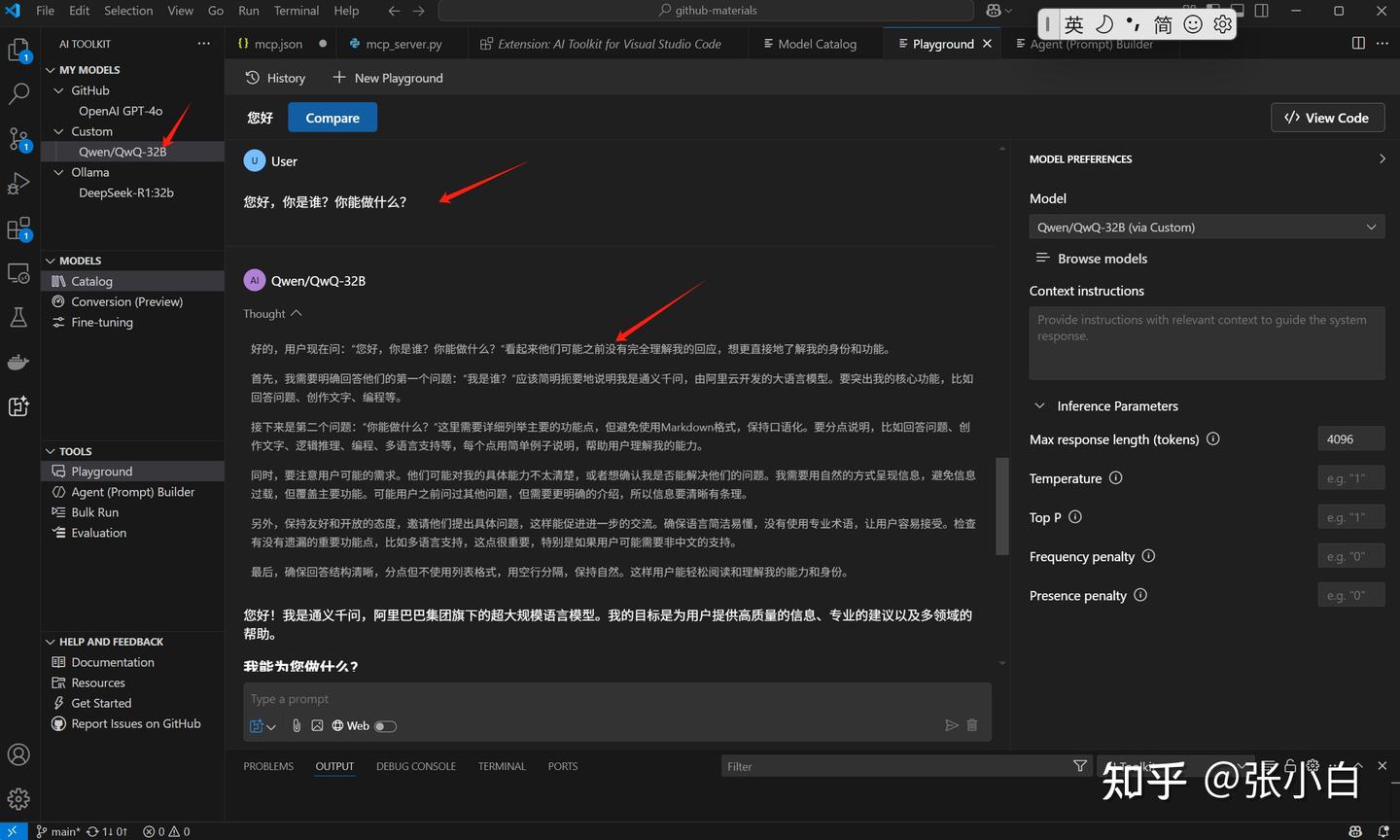1400x840 pixels.
Task: Click the Temperature value field
Action: click(x=1351, y=478)
